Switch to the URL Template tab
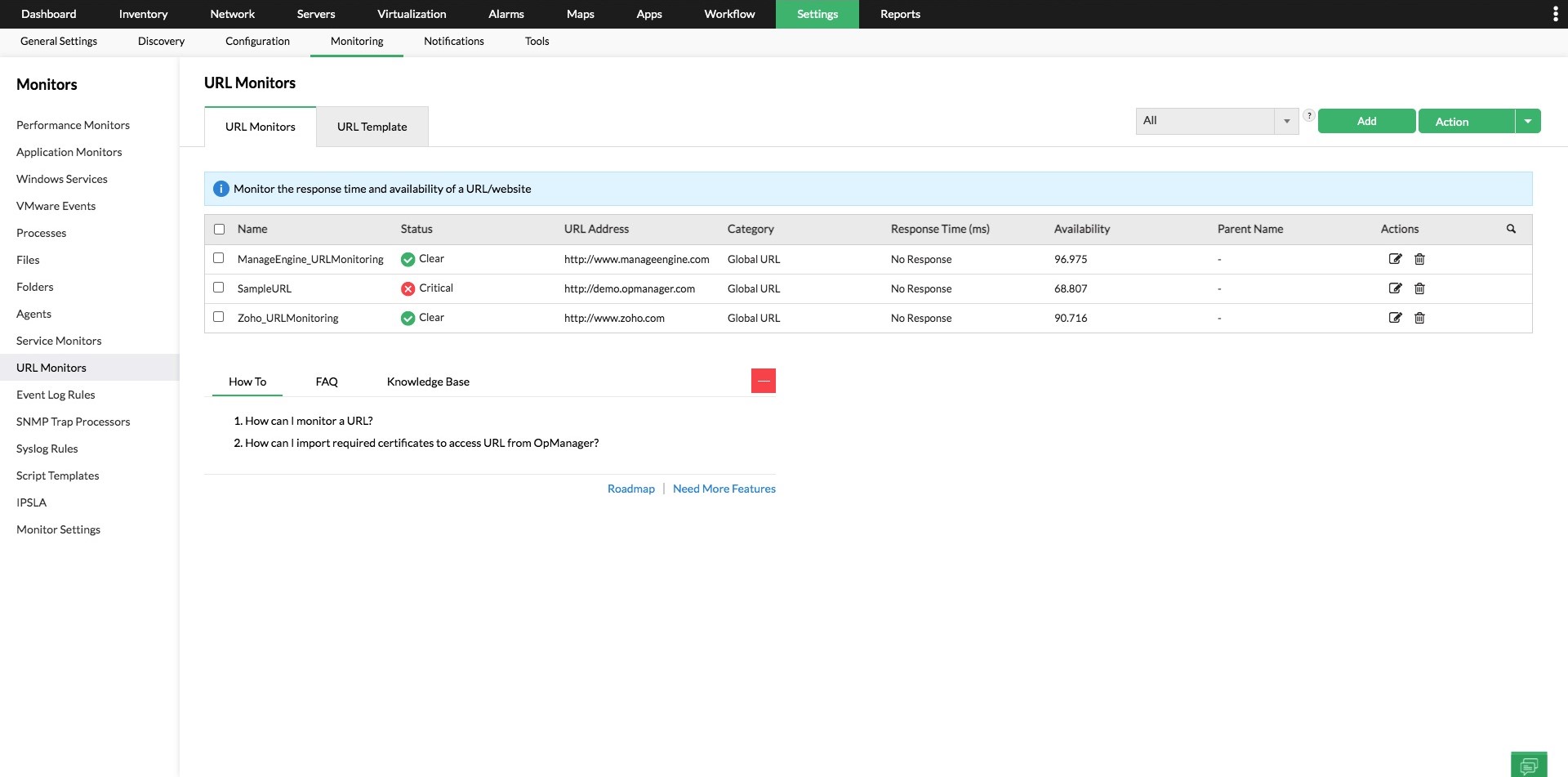 pos(372,127)
